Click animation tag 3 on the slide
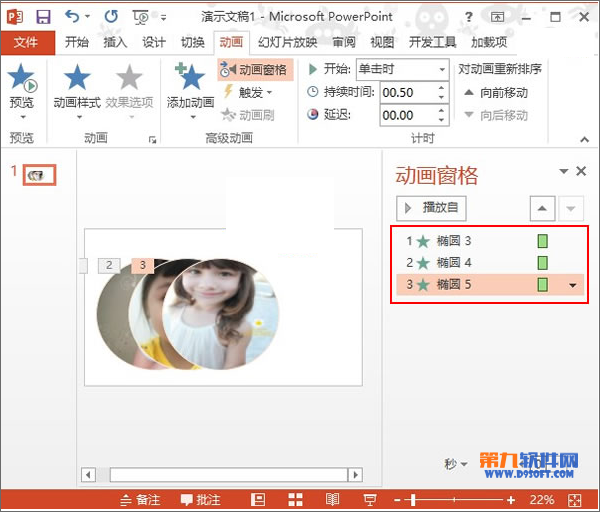 tap(143, 265)
